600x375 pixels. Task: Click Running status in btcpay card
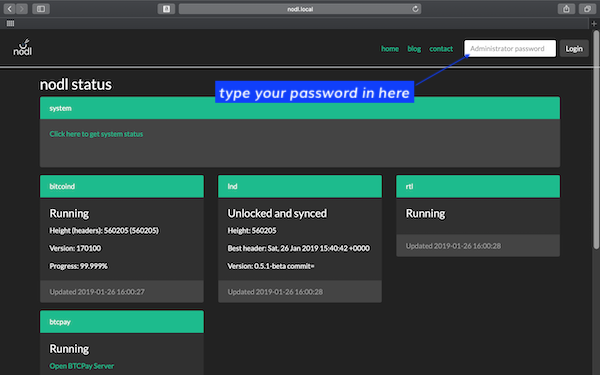click(x=69, y=349)
